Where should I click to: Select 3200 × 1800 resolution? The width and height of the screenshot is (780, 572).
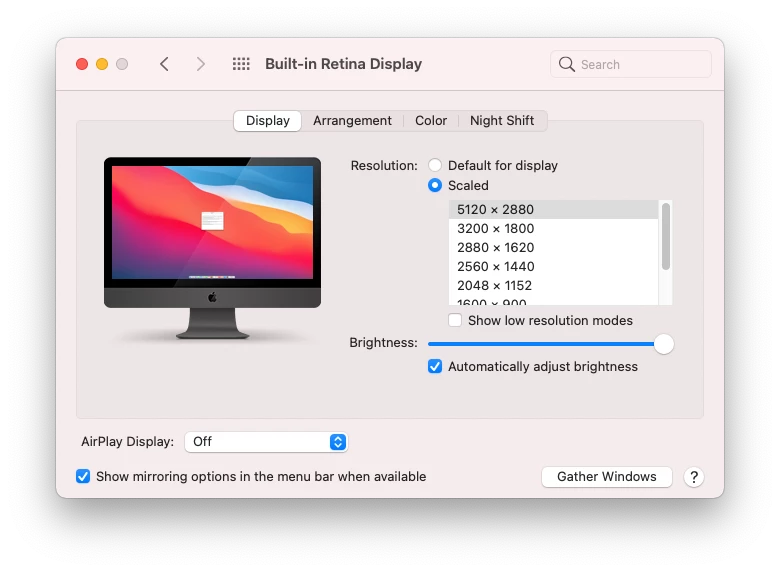point(553,228)
